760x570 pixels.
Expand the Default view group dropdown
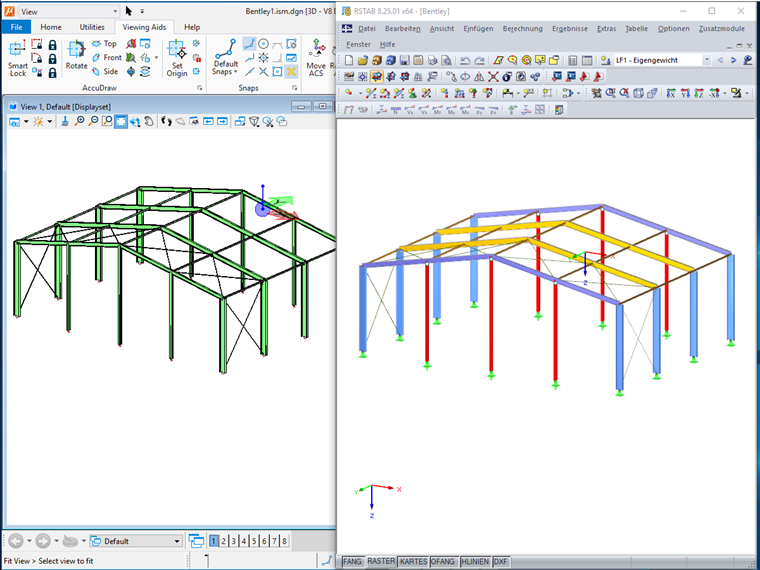click(177, 541)
